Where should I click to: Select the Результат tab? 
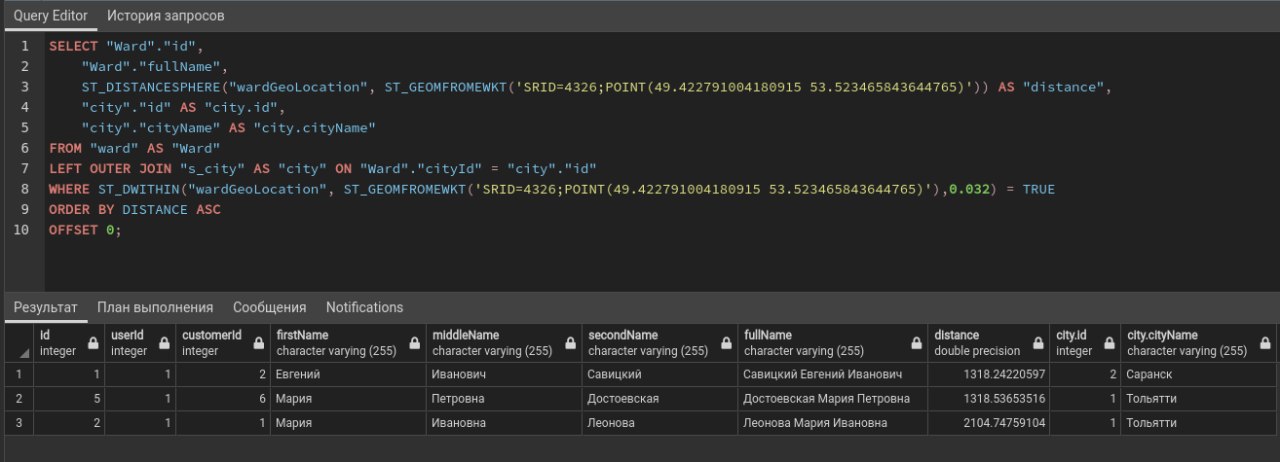point(45,307)
